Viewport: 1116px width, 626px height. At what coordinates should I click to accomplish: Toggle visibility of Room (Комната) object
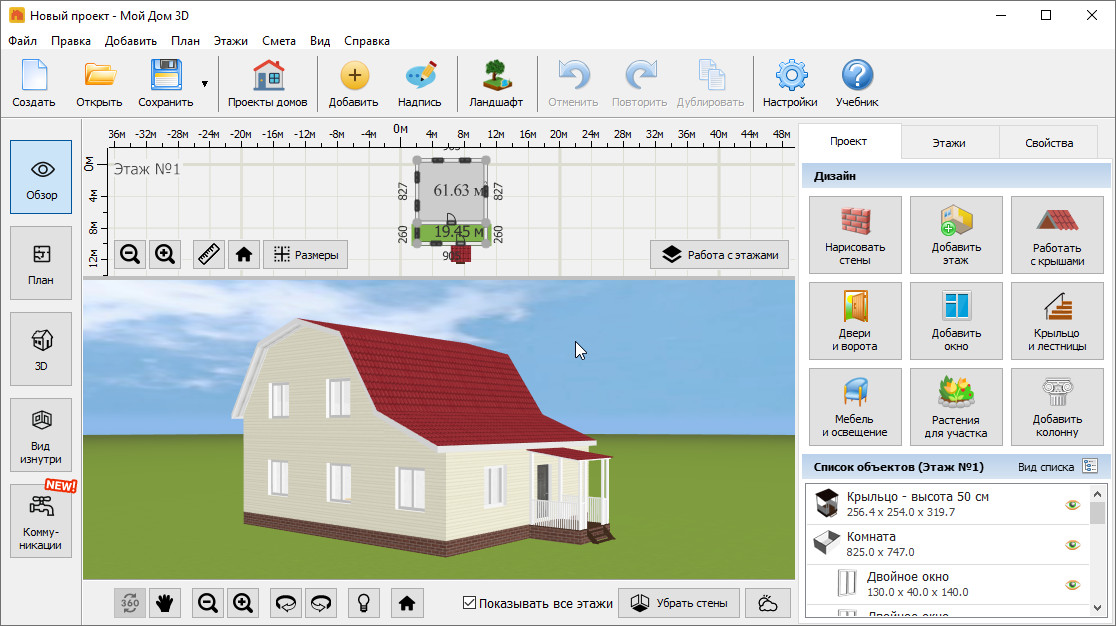[1073, 545]
